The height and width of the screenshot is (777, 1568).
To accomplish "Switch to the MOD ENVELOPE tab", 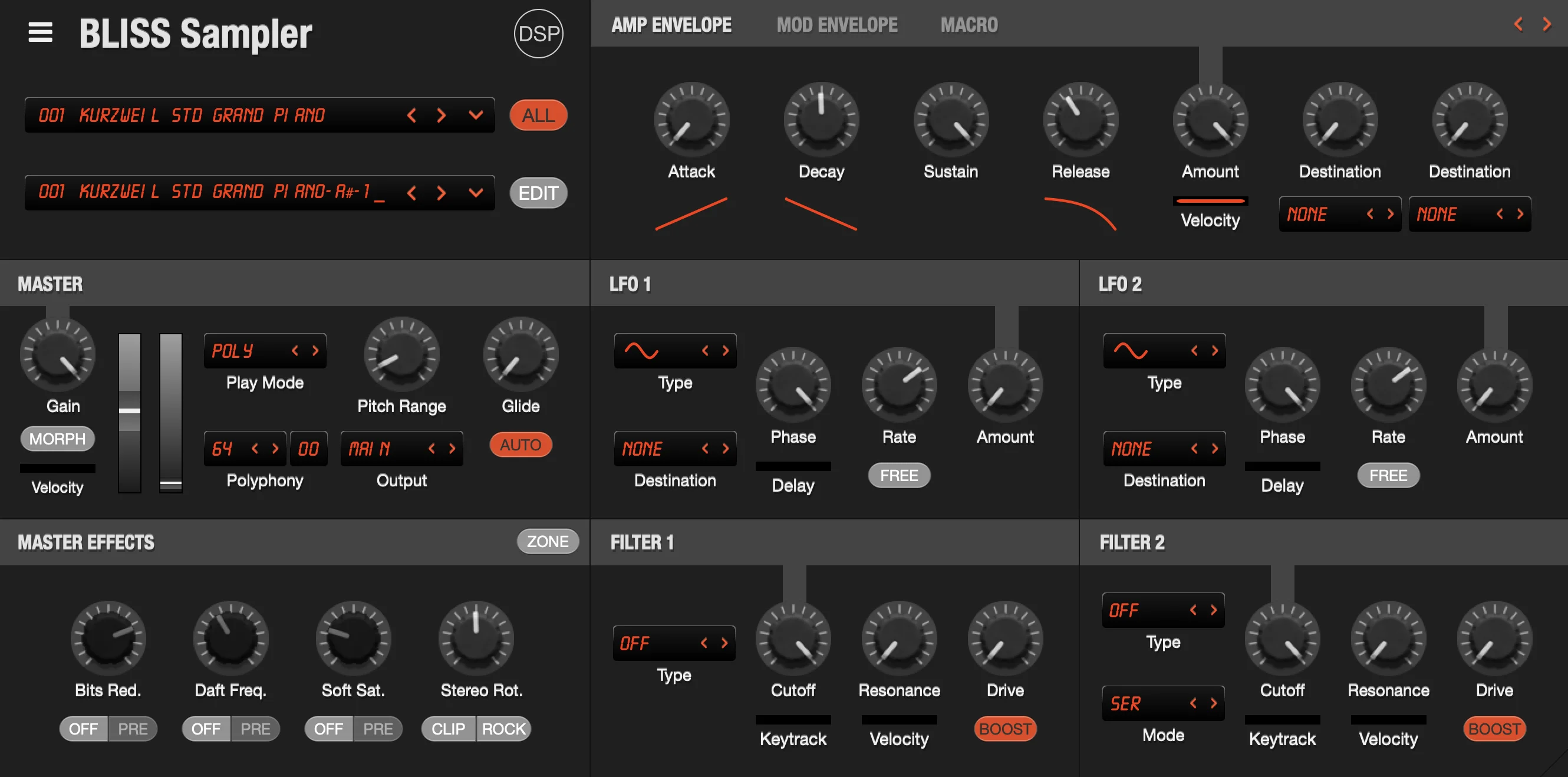I will (837, 25).
